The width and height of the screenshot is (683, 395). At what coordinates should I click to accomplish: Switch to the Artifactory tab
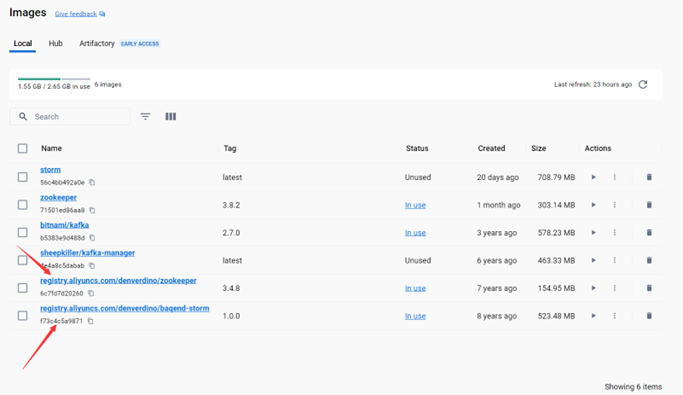[97, 44]
